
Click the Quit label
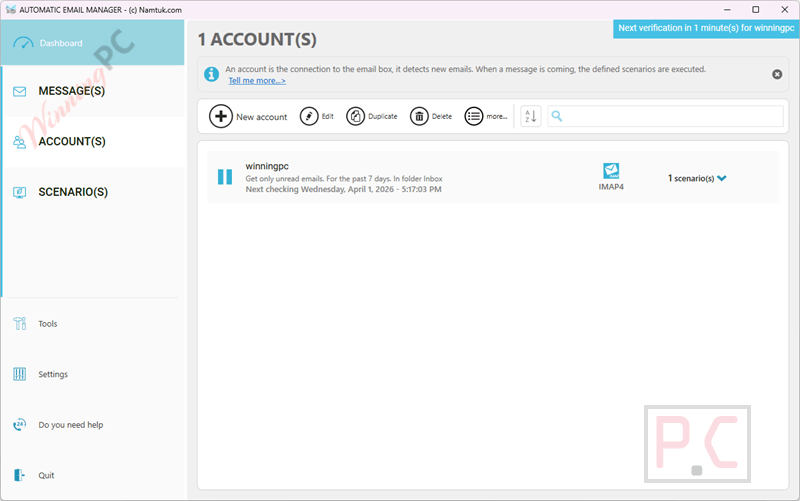click(46, 475)
